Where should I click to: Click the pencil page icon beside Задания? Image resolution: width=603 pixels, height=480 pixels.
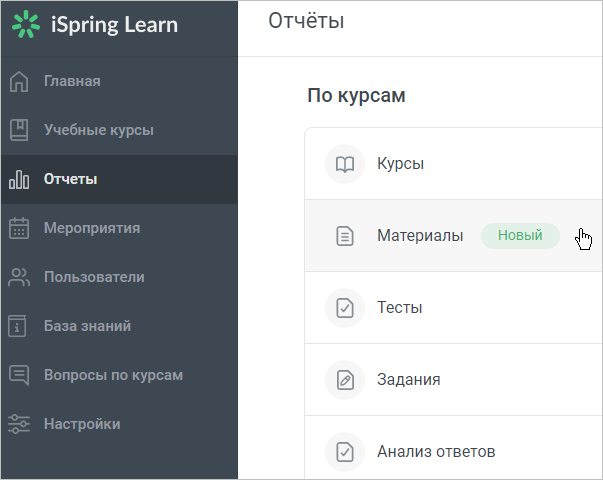[x=345, y=380]
